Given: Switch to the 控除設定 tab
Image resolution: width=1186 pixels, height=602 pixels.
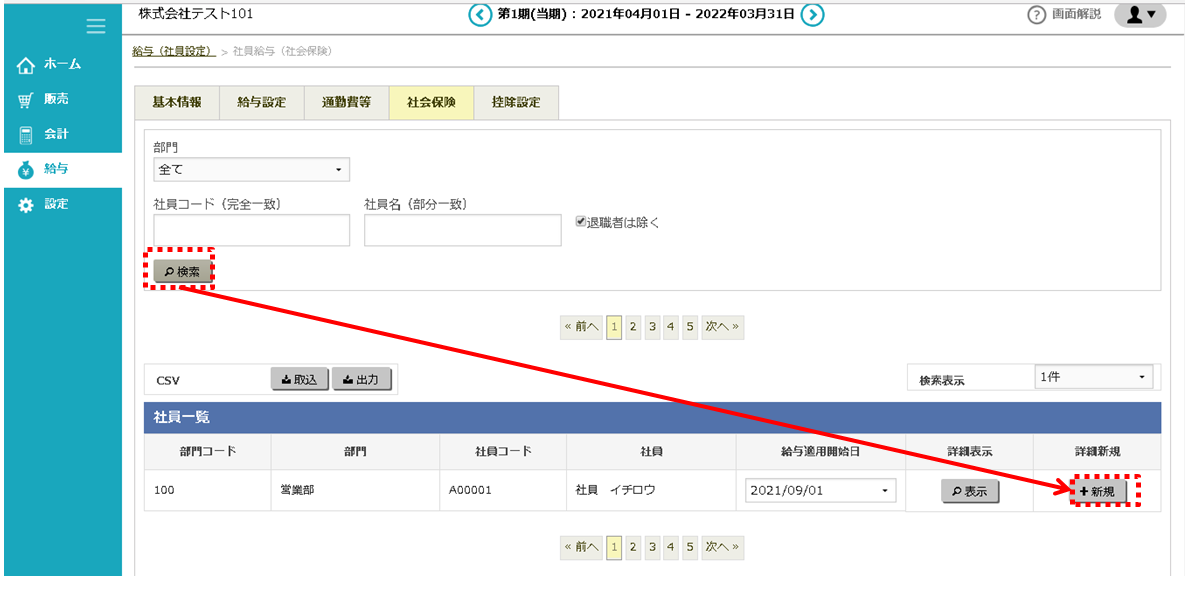Looking at the screenshot, I should tap(515, 103).
